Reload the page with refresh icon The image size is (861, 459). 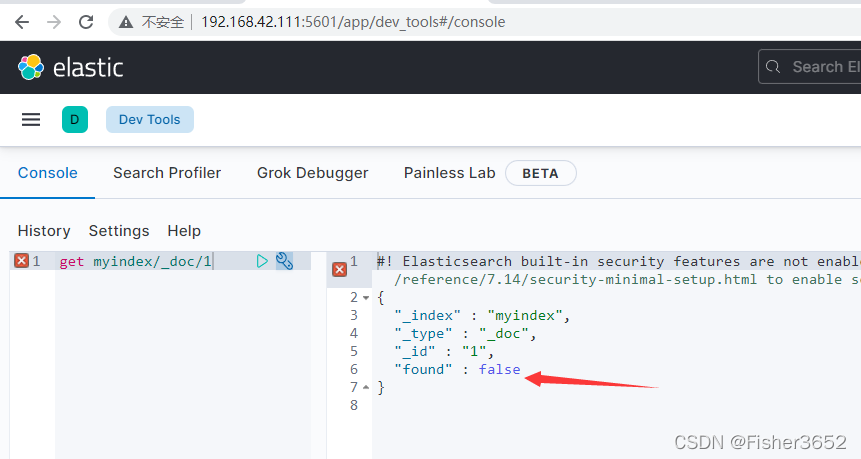click(86, 22)
